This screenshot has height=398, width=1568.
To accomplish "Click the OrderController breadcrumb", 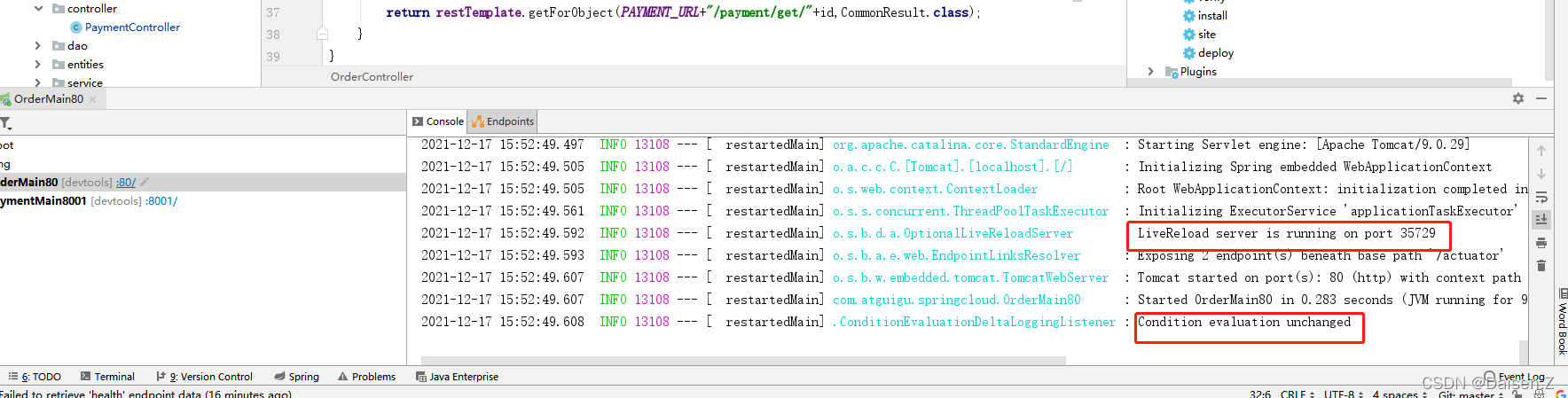I will 372,77.
